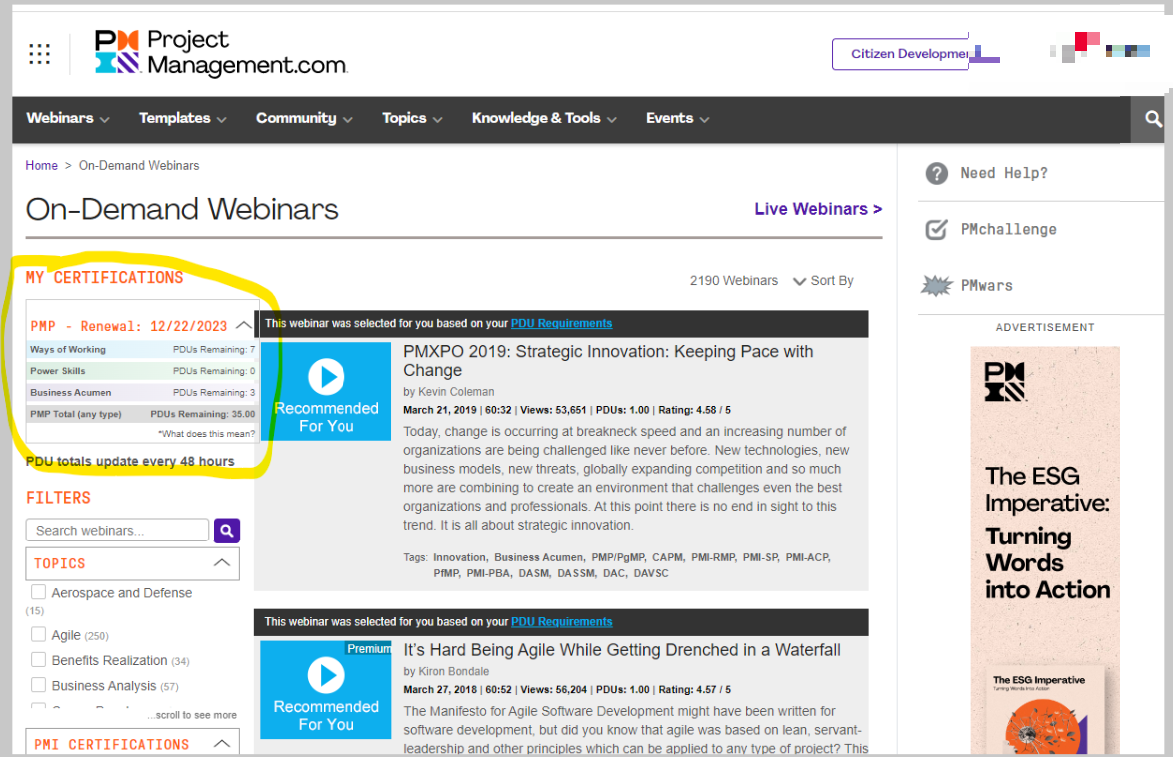Click the PMI-RMP tag

click(714, 557)
